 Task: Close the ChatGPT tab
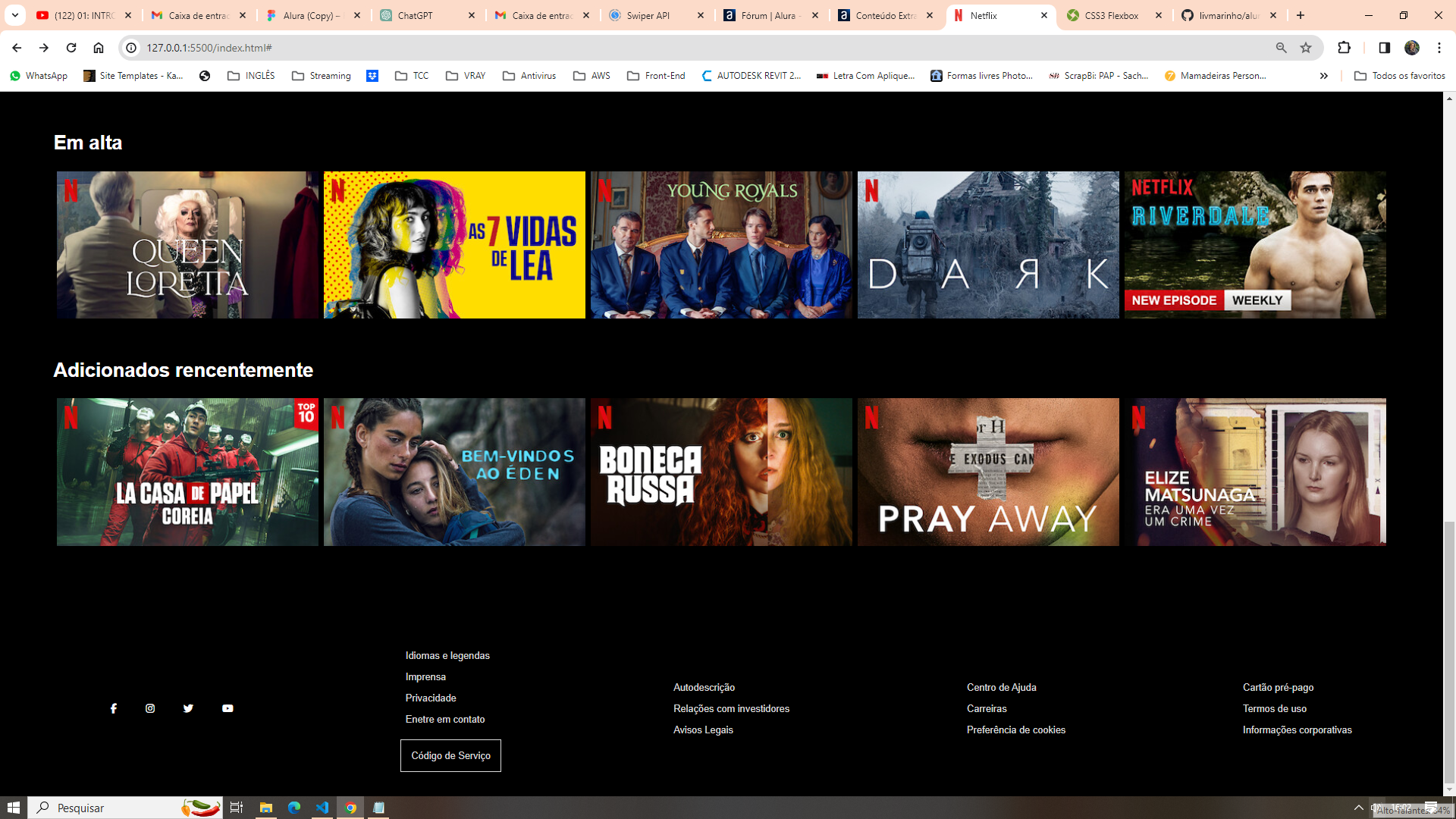pos(472,15)
